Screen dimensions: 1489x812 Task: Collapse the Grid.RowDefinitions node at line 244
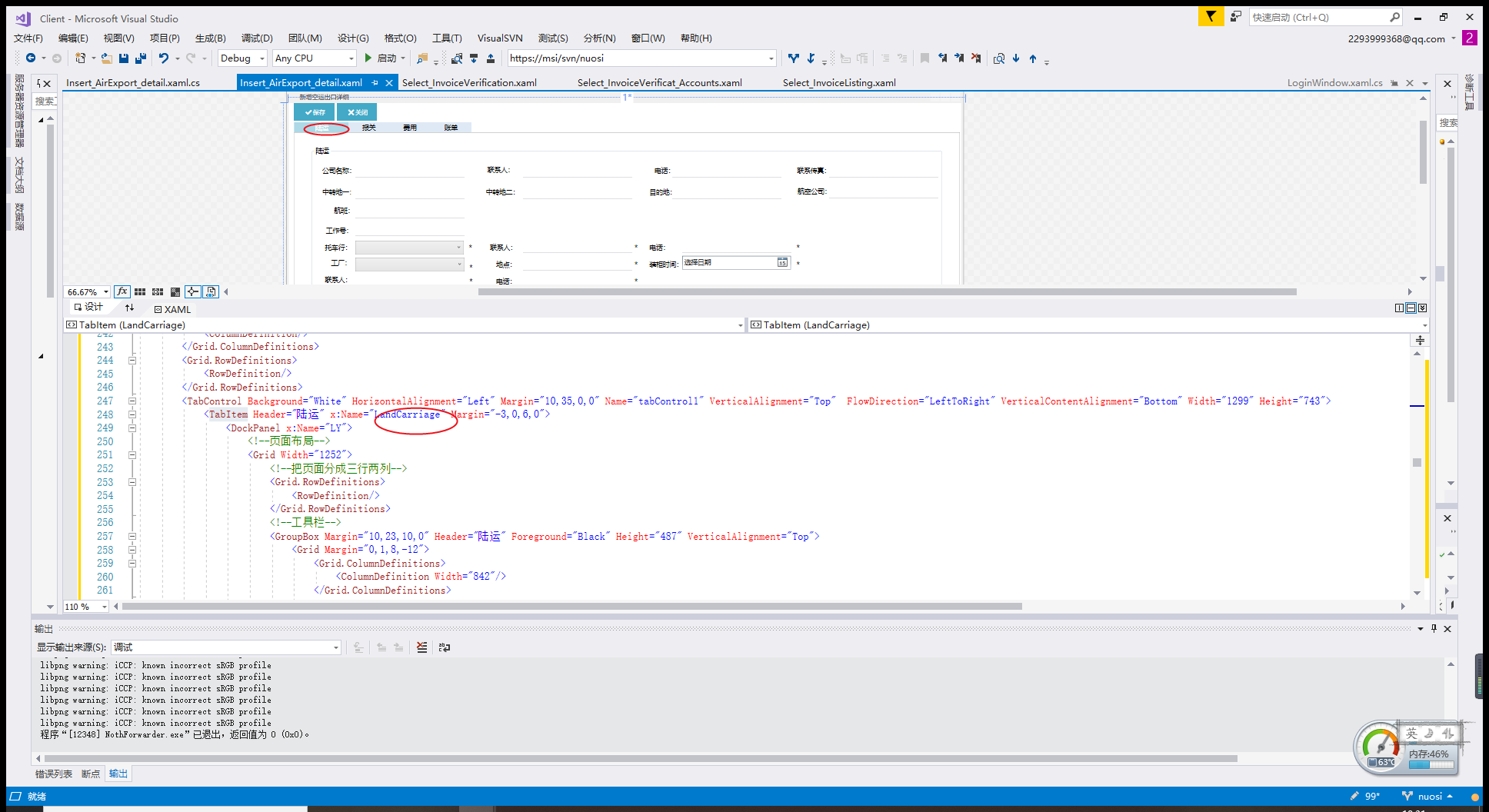(132, 360)
